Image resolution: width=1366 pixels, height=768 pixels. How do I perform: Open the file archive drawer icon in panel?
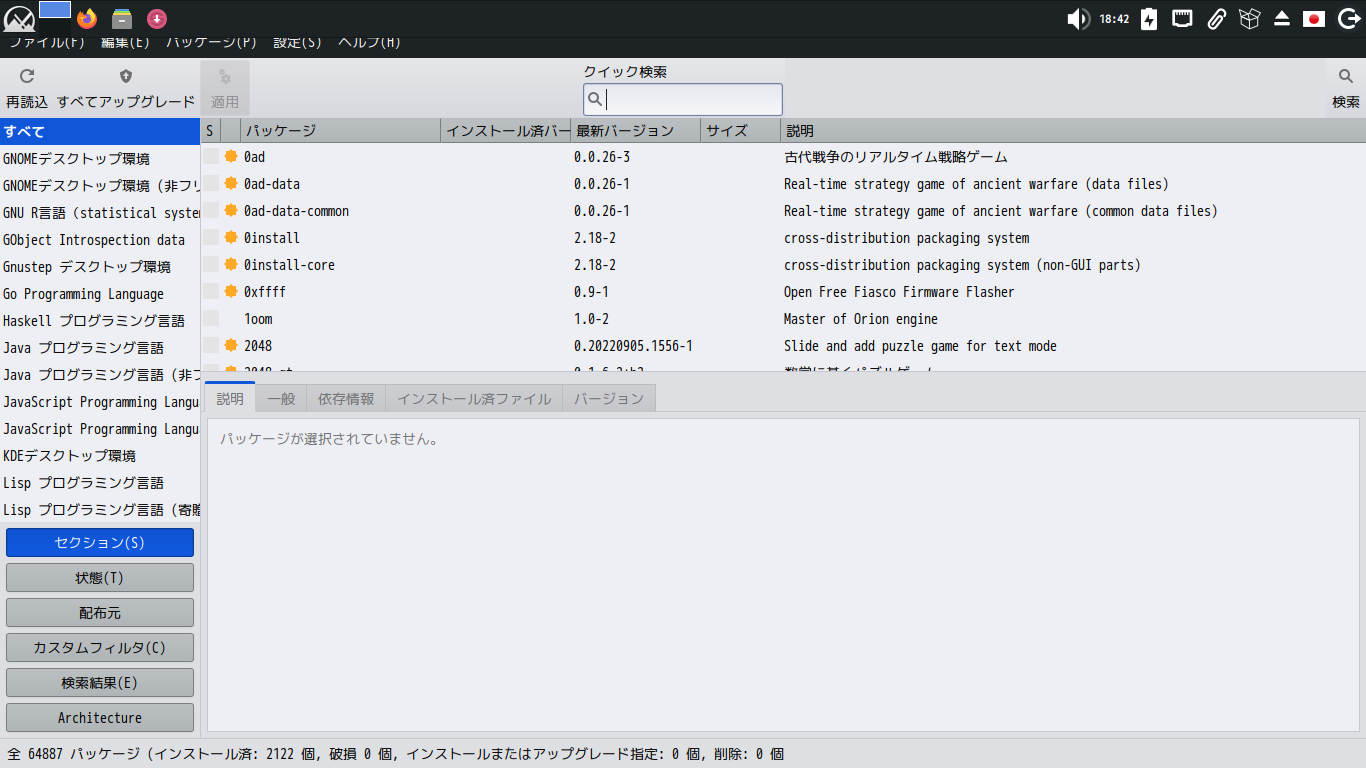122,19
